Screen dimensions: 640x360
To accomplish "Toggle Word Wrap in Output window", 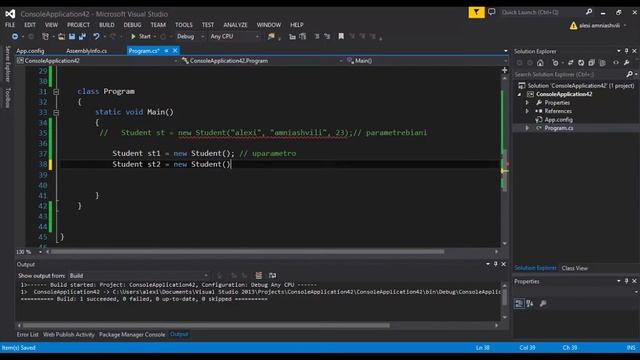I will coord(272,276).
